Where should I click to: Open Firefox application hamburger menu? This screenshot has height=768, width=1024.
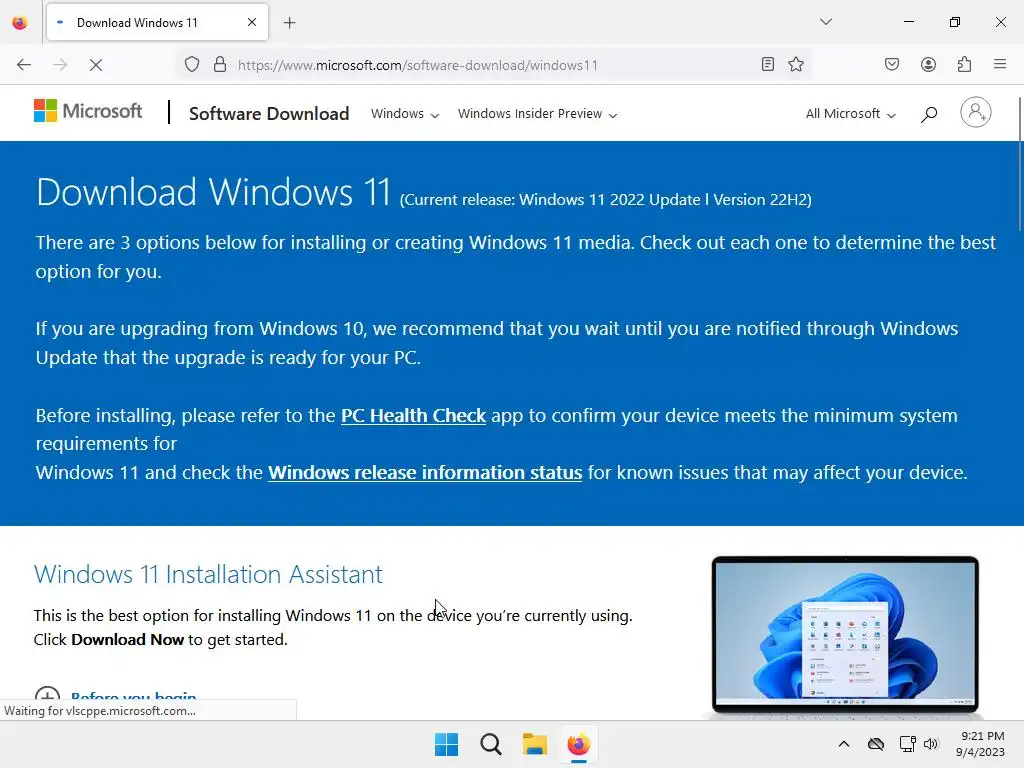click(1000, 64)
